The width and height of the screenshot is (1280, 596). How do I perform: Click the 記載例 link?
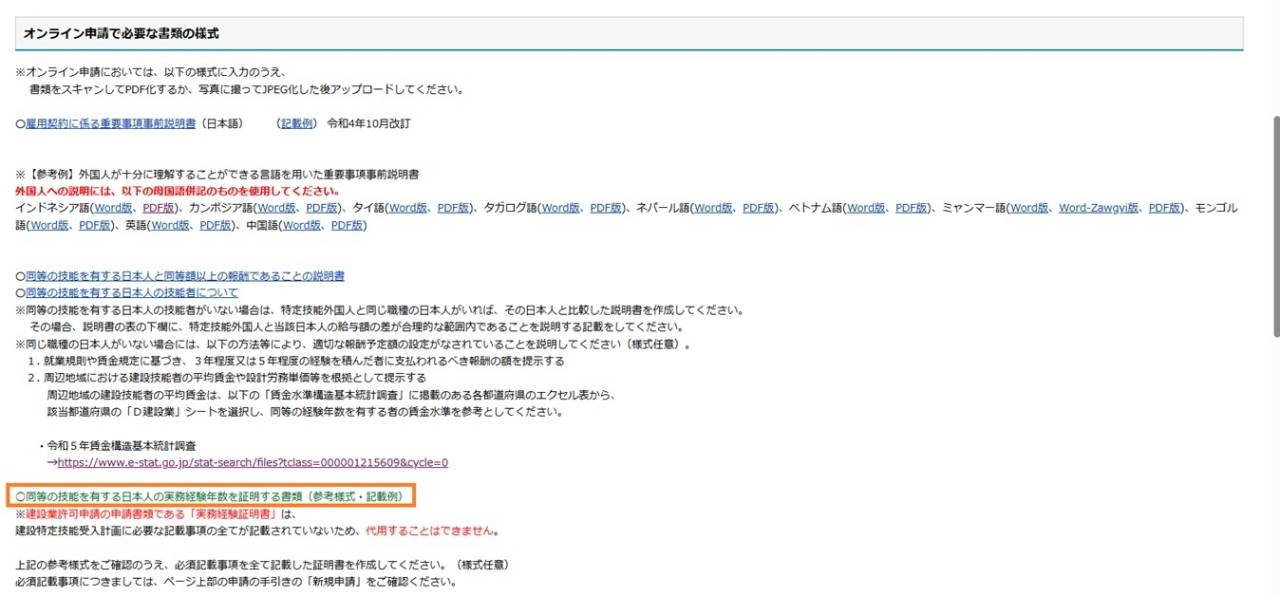297,124
